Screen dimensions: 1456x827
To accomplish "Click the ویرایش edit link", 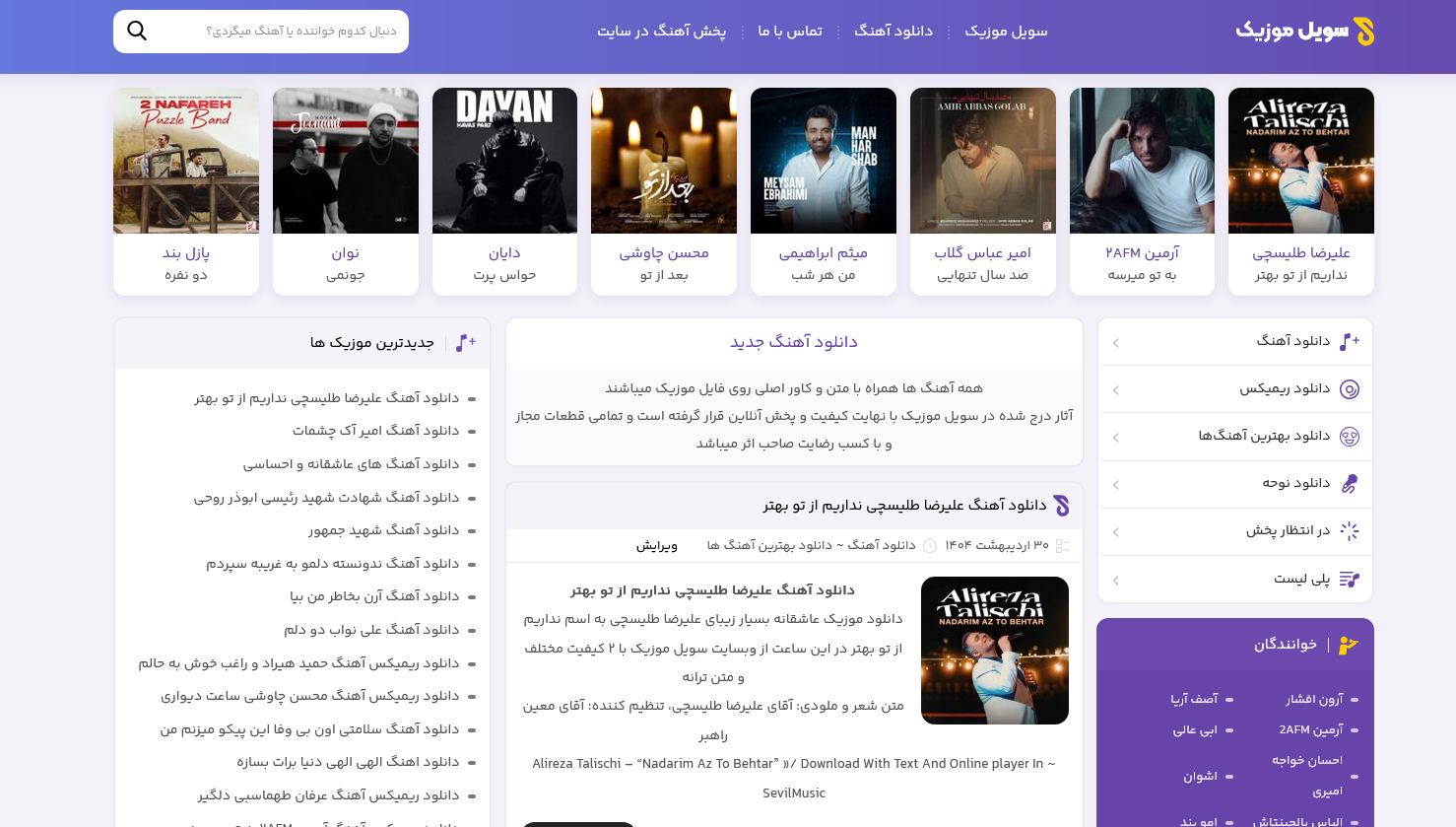I will pos(657,545).
